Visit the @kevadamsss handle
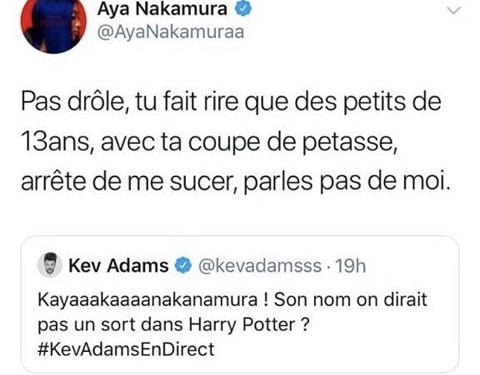The height and width of the screenshot is (375, 480). (x=260, y=266)
